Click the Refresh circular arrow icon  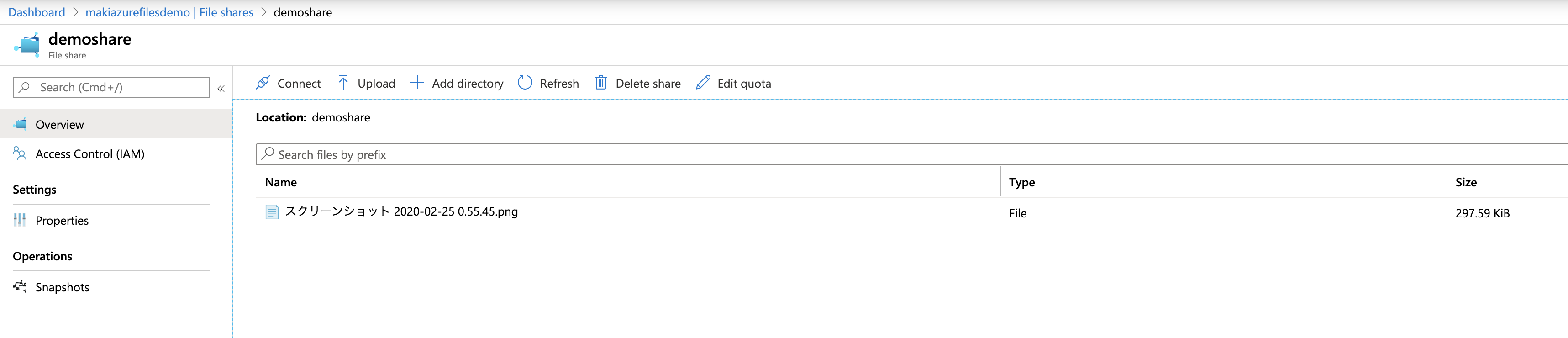pos(525,83)
